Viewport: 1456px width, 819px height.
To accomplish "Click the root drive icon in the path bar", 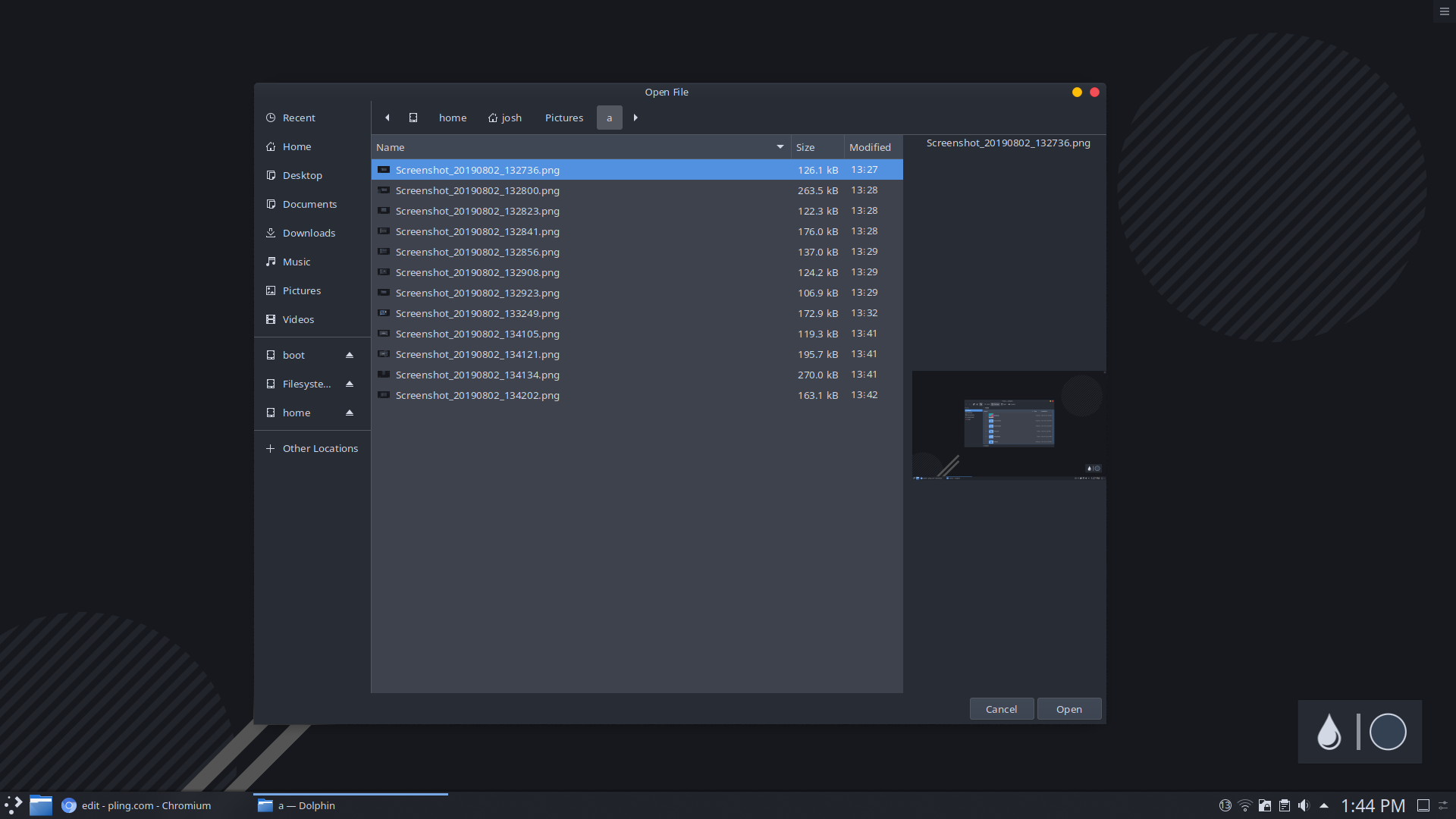I will click(x=413, y=118).
